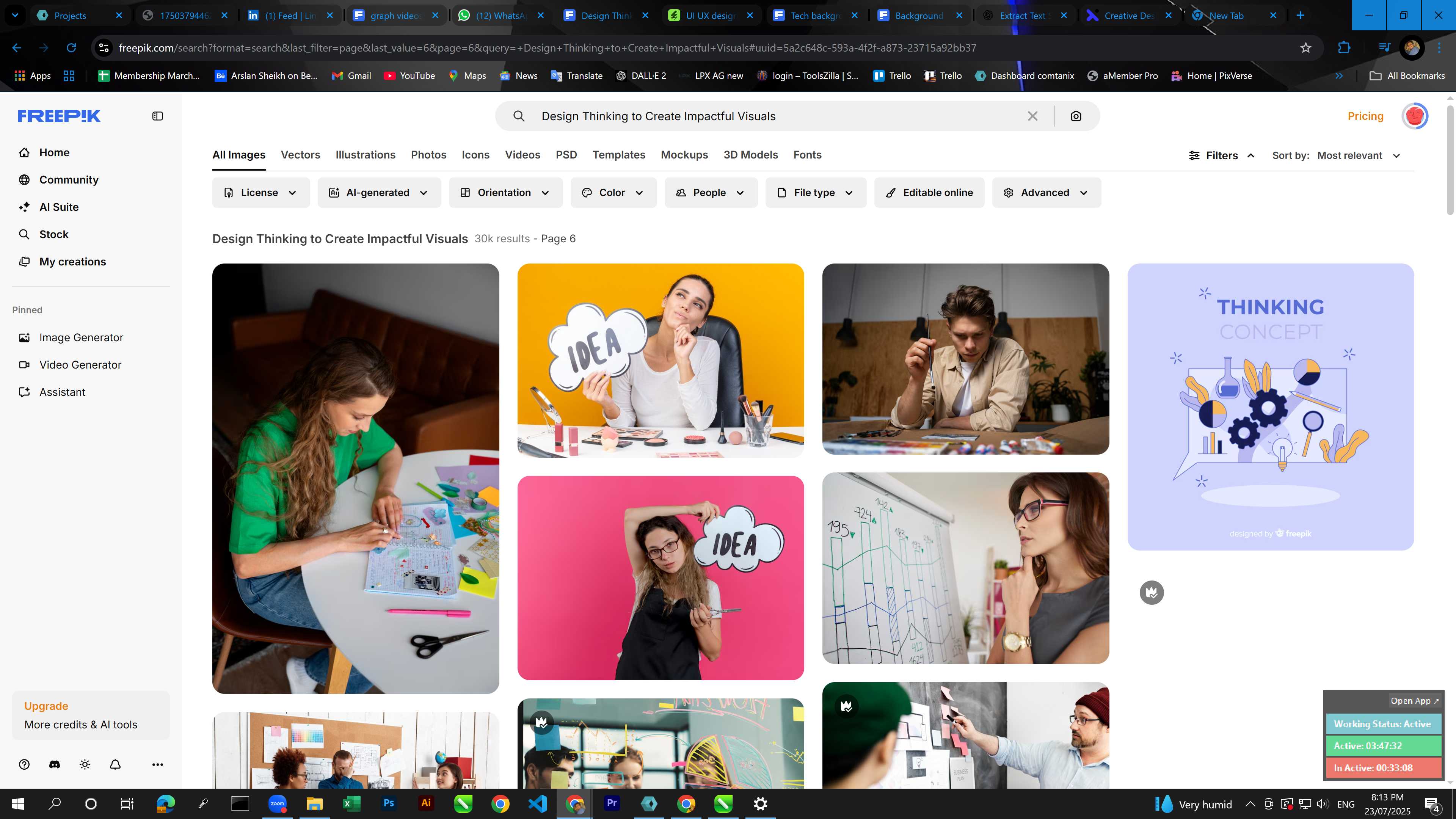Open Illustrator from the taskbar

tap(425, 803)
